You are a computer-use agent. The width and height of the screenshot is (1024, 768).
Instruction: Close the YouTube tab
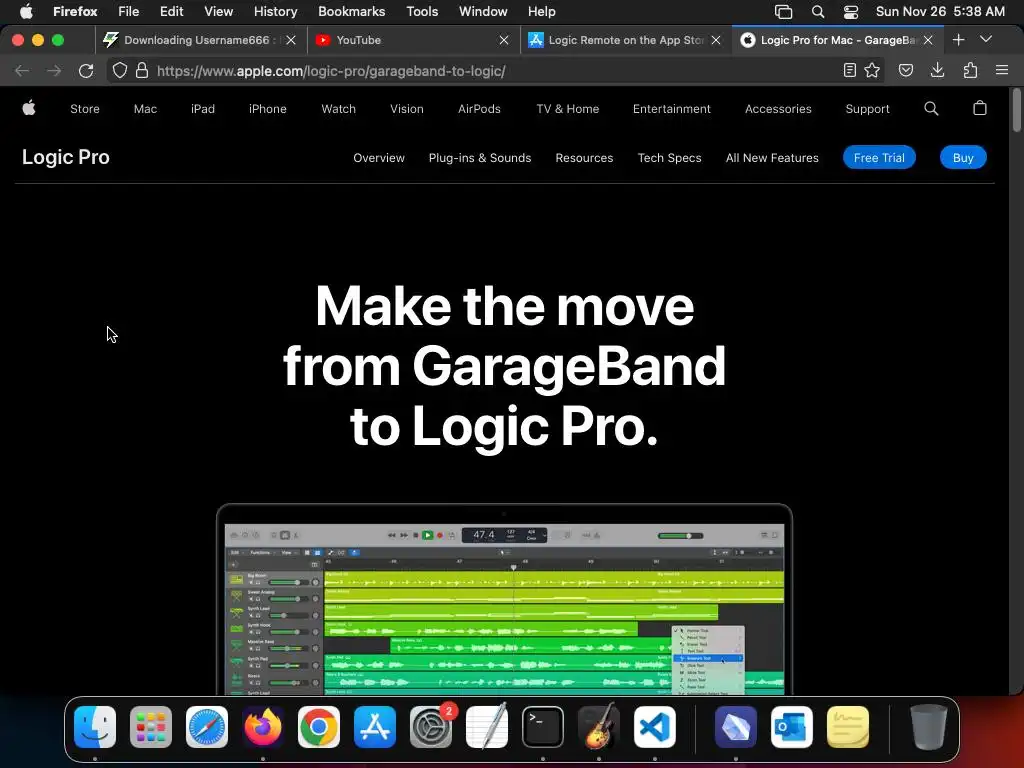pyautogui.click(x=504, y=40)
